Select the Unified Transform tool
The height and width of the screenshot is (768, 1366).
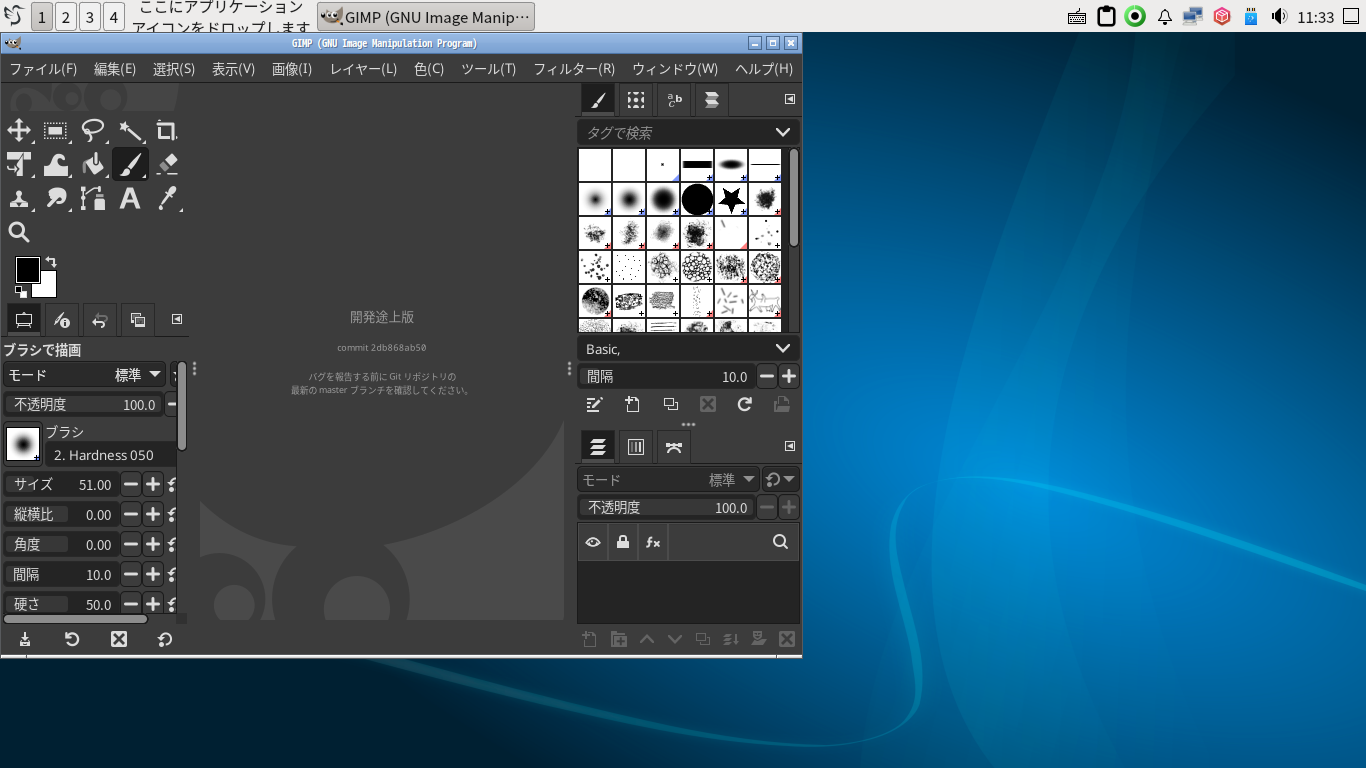coord(19,164)
